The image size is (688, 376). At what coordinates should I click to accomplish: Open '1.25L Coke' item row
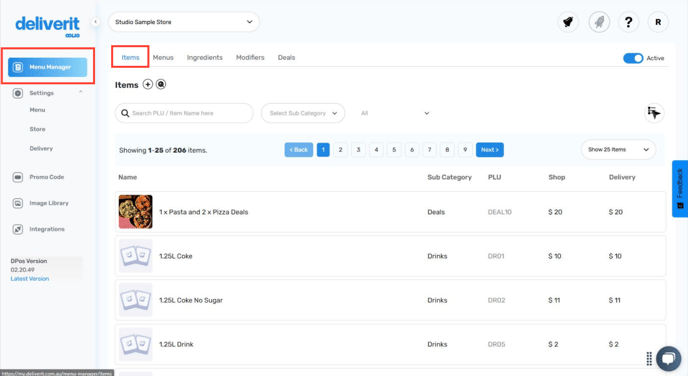[391, 256]
